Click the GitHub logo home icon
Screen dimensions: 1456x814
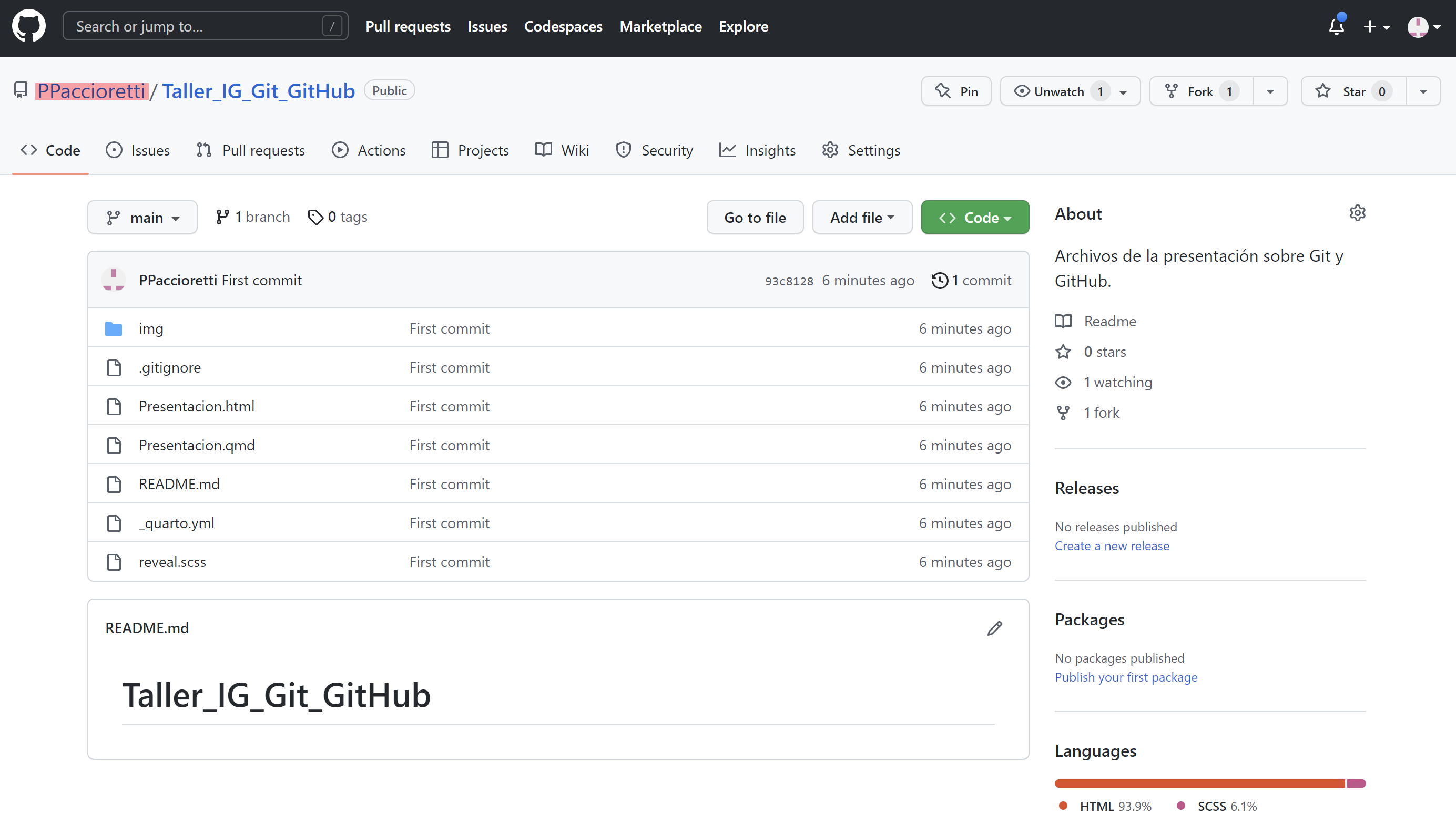tap(28, 26)
